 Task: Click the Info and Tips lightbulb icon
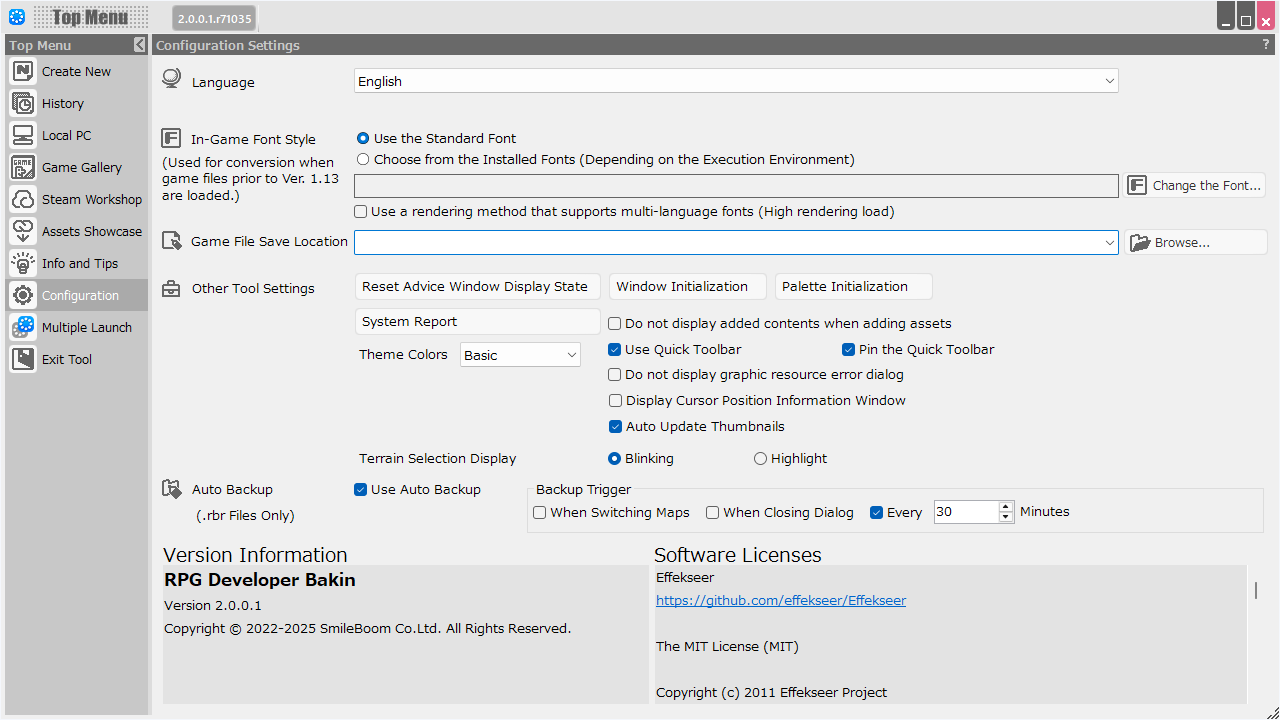coord(23,264)
